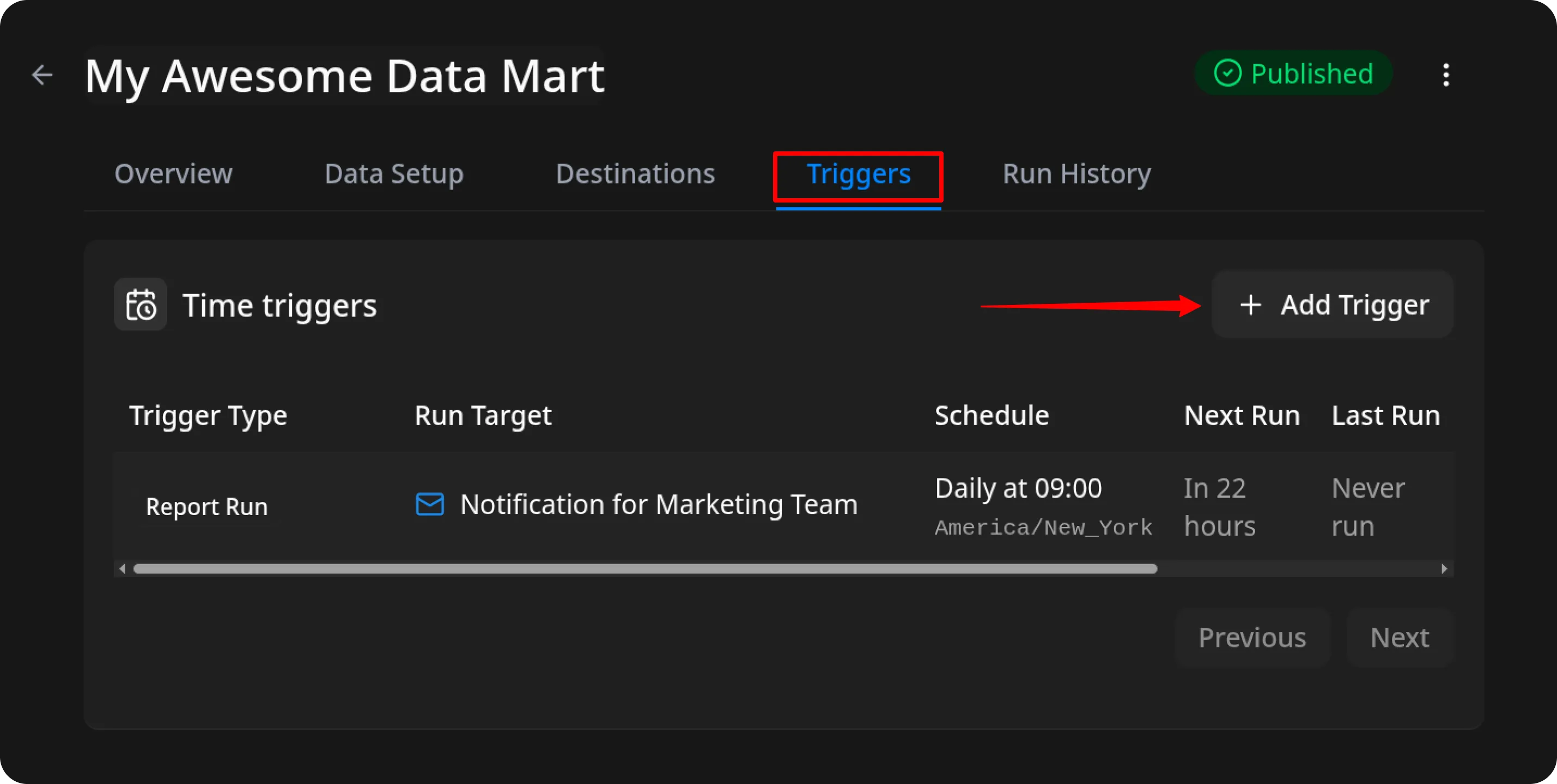
Task: Click the right arrow of the horizontal scrollbar
Action: pos(1445,568)
